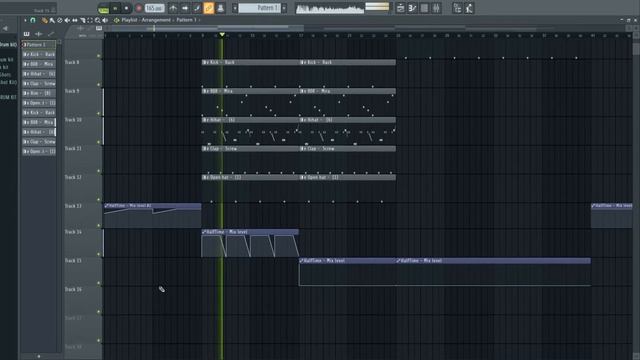Viewport: 640px width, 360px height.
Task: Click the piano keys icon in the picker panel
Action: pos(27,34)
